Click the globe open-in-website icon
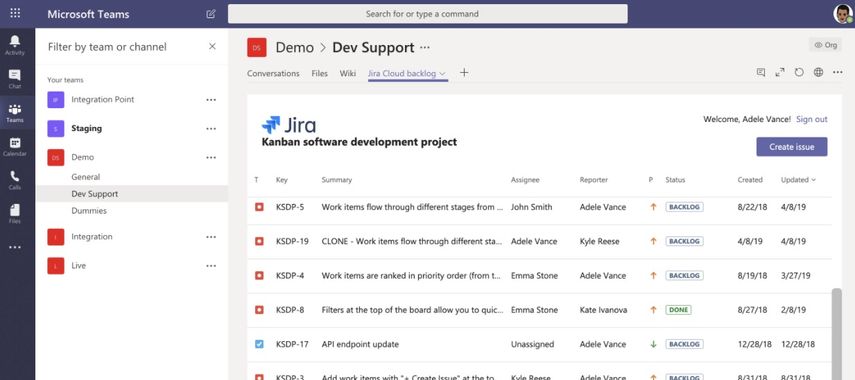The image size is (855, 380). click(x=818, y=73)
